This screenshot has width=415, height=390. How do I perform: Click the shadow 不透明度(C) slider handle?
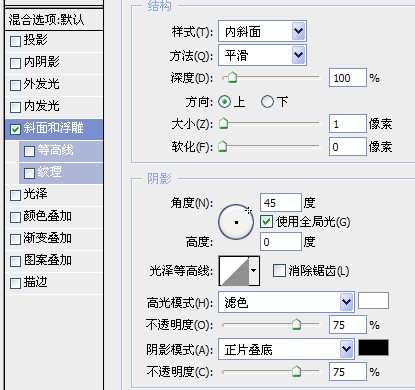coord(296,371)
